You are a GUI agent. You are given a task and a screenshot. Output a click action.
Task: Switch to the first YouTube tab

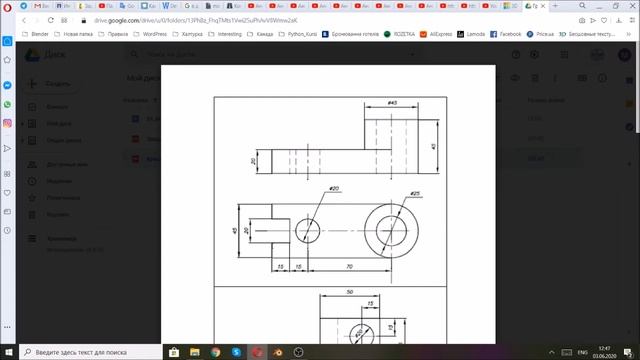point(105,6)
